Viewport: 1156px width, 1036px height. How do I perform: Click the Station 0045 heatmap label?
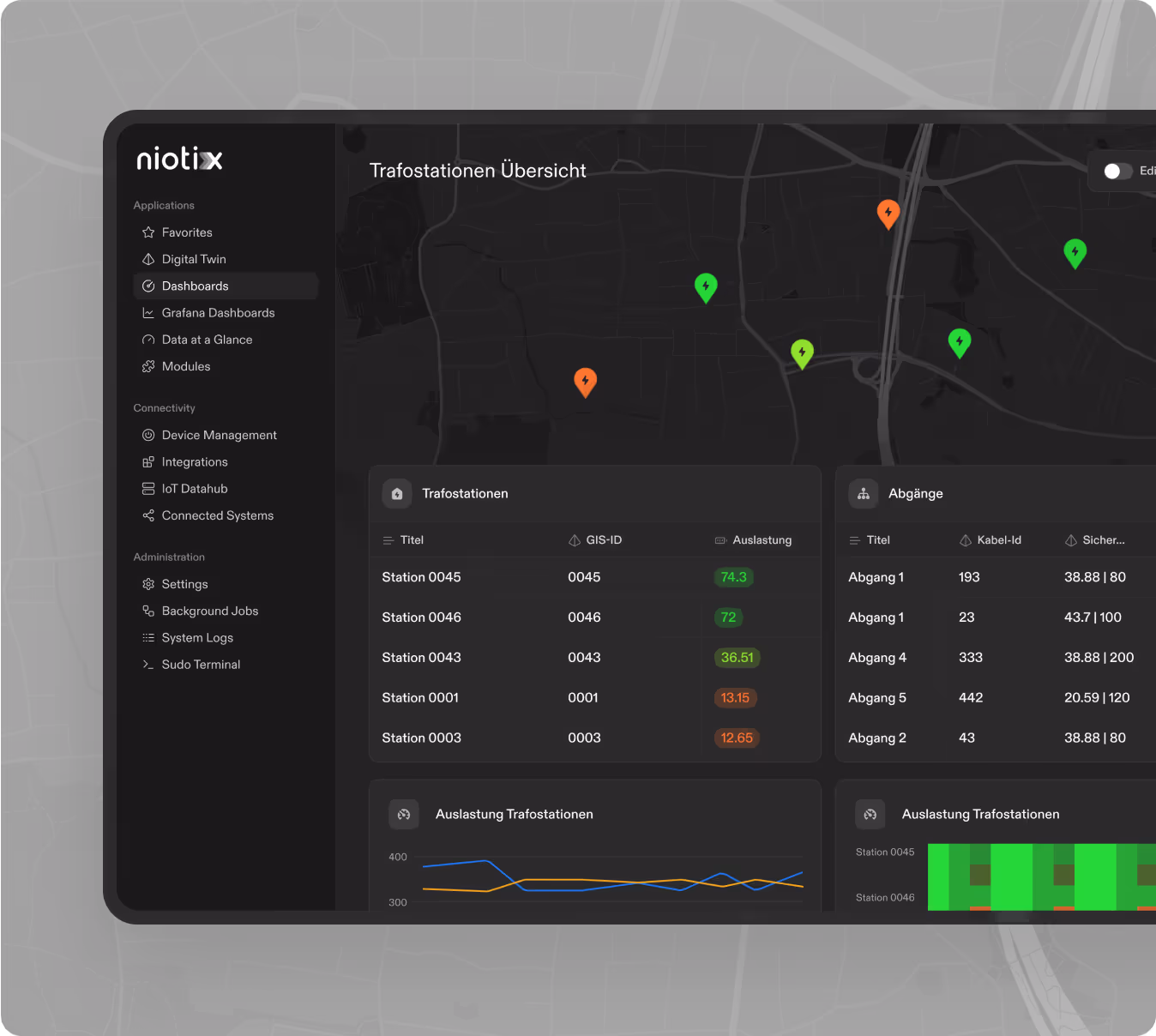tap(885, 852)
